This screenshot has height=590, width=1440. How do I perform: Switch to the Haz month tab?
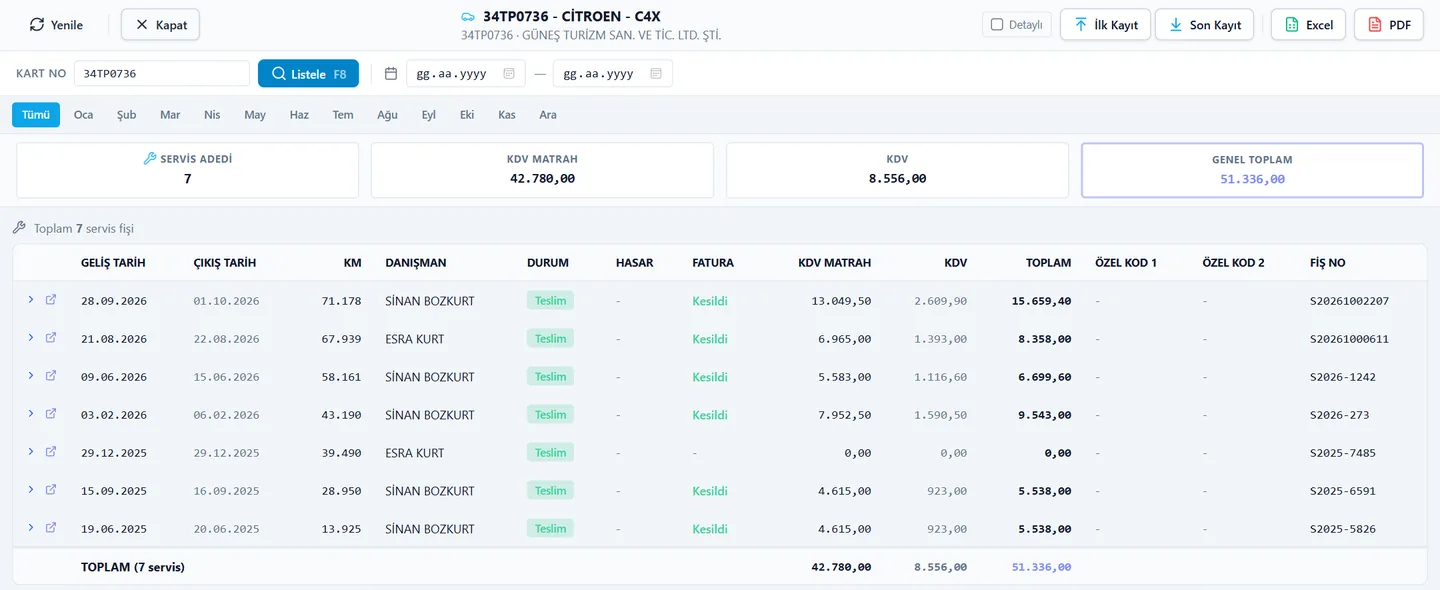click(299, 115)
